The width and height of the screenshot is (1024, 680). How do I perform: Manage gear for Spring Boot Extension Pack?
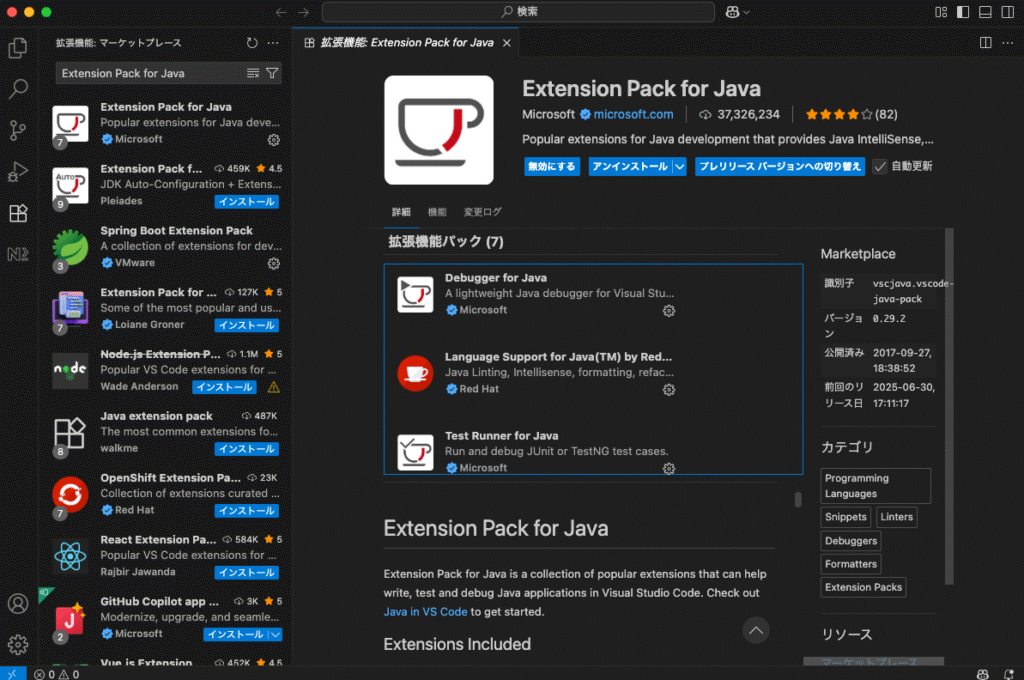tap(274, 263)
